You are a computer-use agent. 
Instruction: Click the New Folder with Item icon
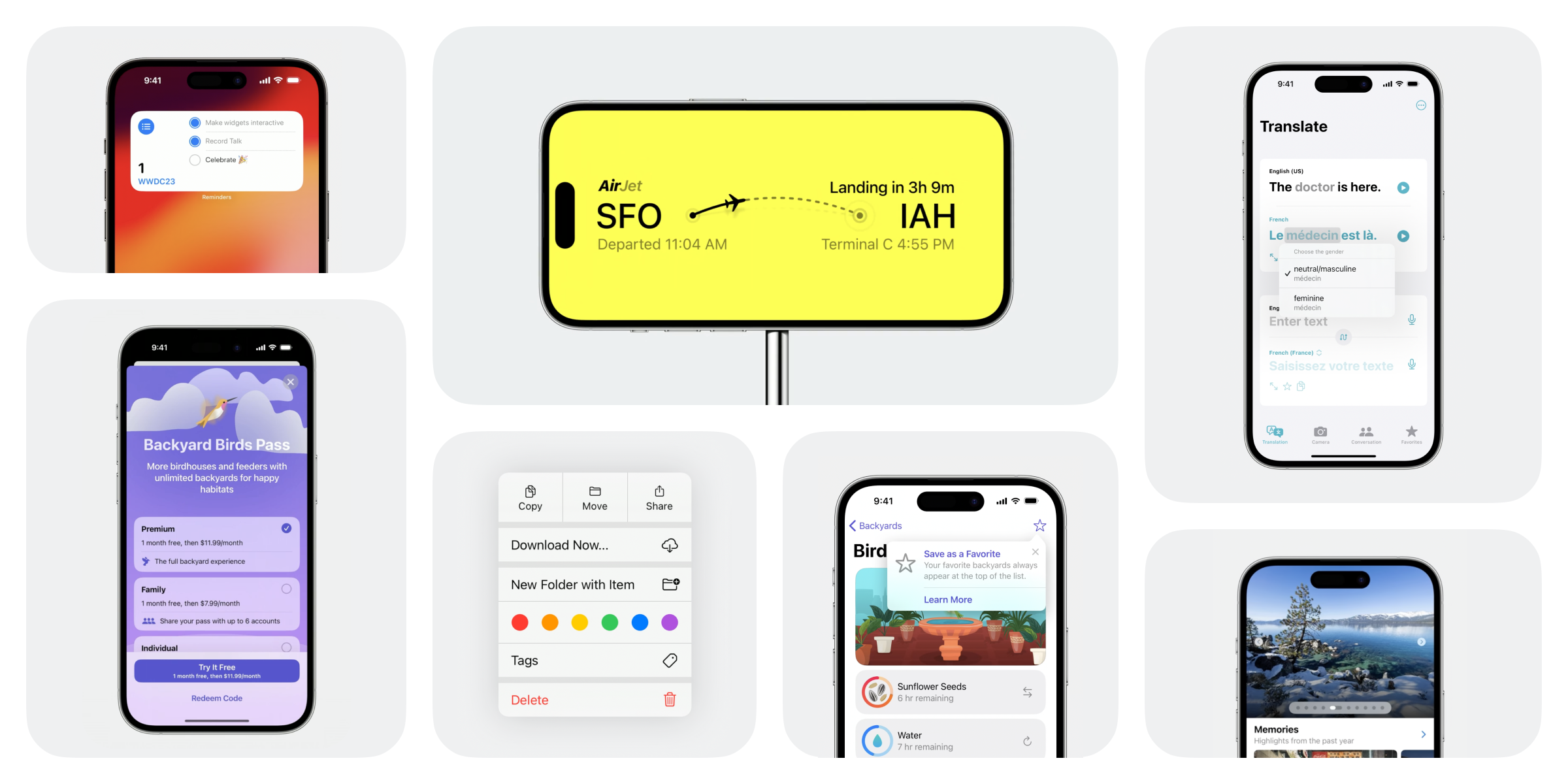coord(670,583)
